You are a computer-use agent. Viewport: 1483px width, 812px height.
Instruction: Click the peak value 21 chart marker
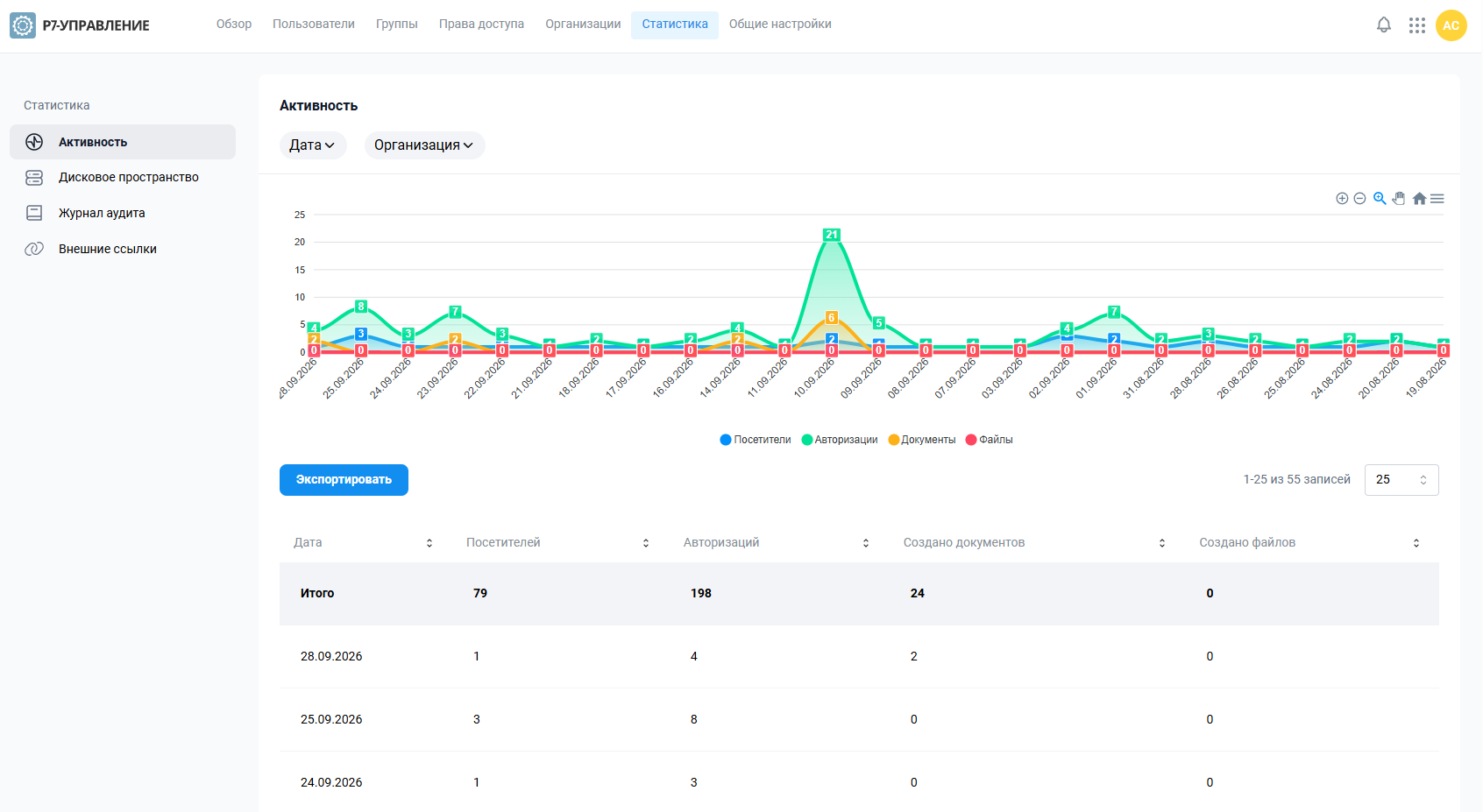tap(832, 235)
